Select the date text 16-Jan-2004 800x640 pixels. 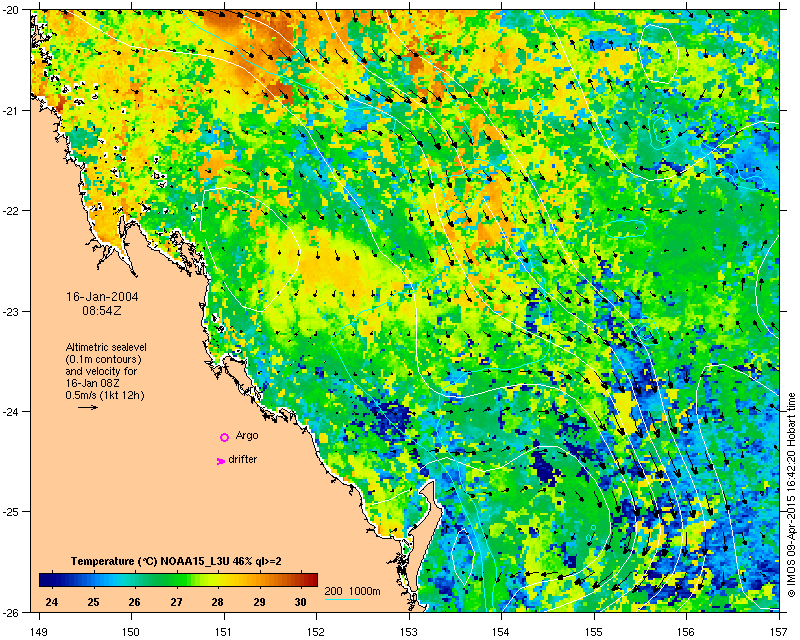102,297
